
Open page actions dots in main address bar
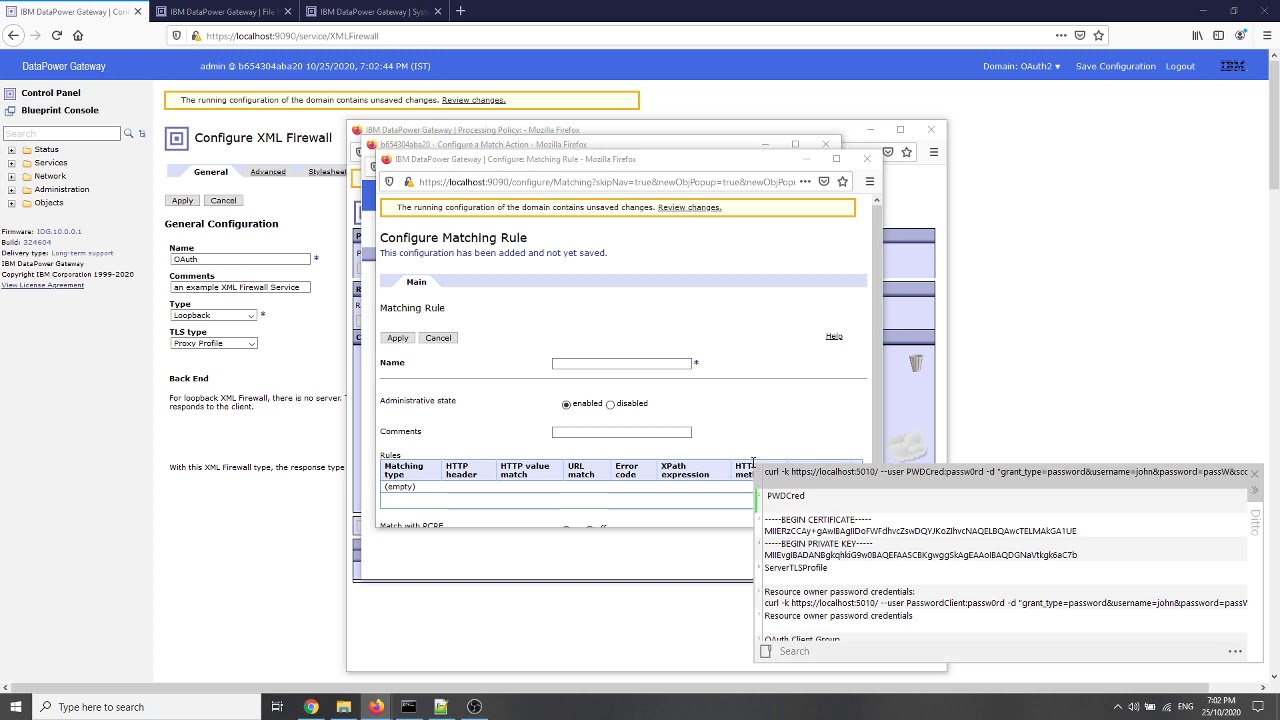pyautogui.click(x=1062, y=36)
